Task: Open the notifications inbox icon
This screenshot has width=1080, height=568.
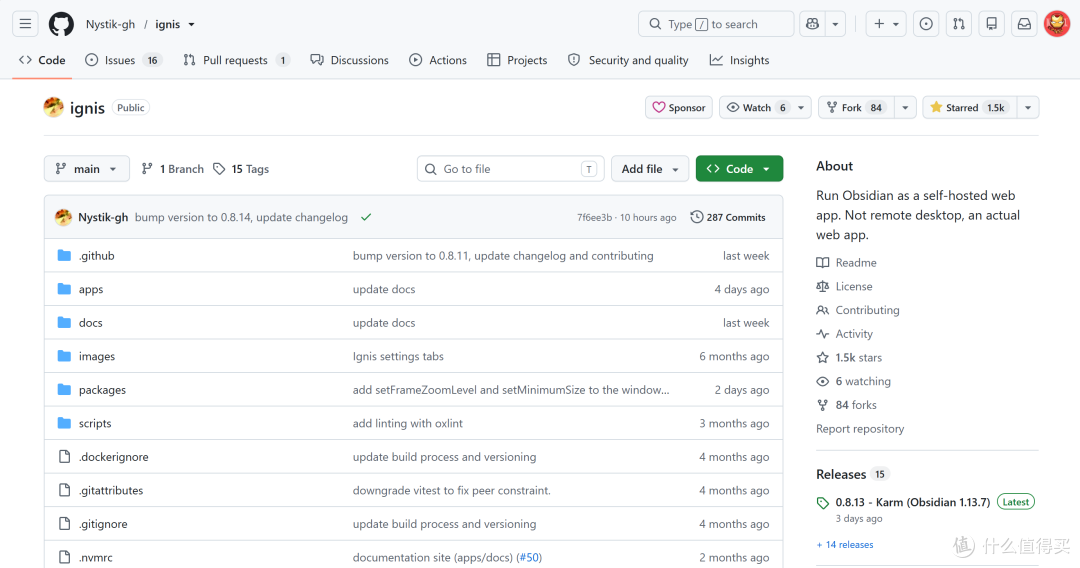Action: click(x=1024, y=24)
